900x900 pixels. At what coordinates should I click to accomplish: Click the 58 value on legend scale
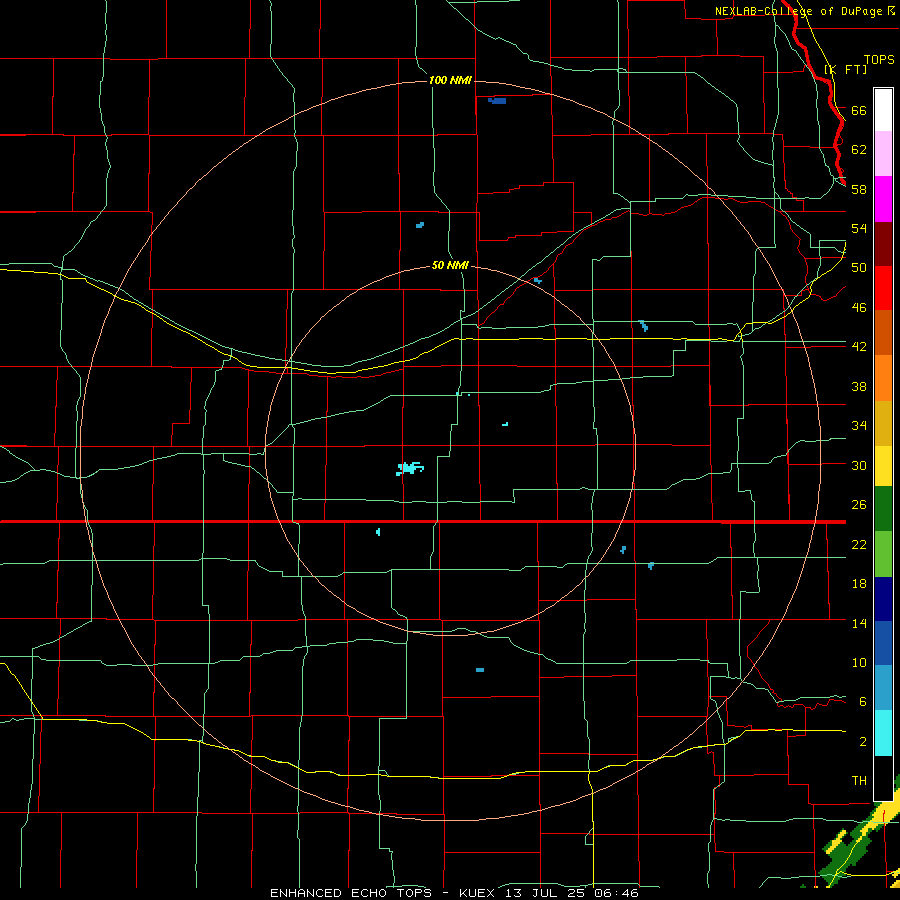click(x=859, y=189)
